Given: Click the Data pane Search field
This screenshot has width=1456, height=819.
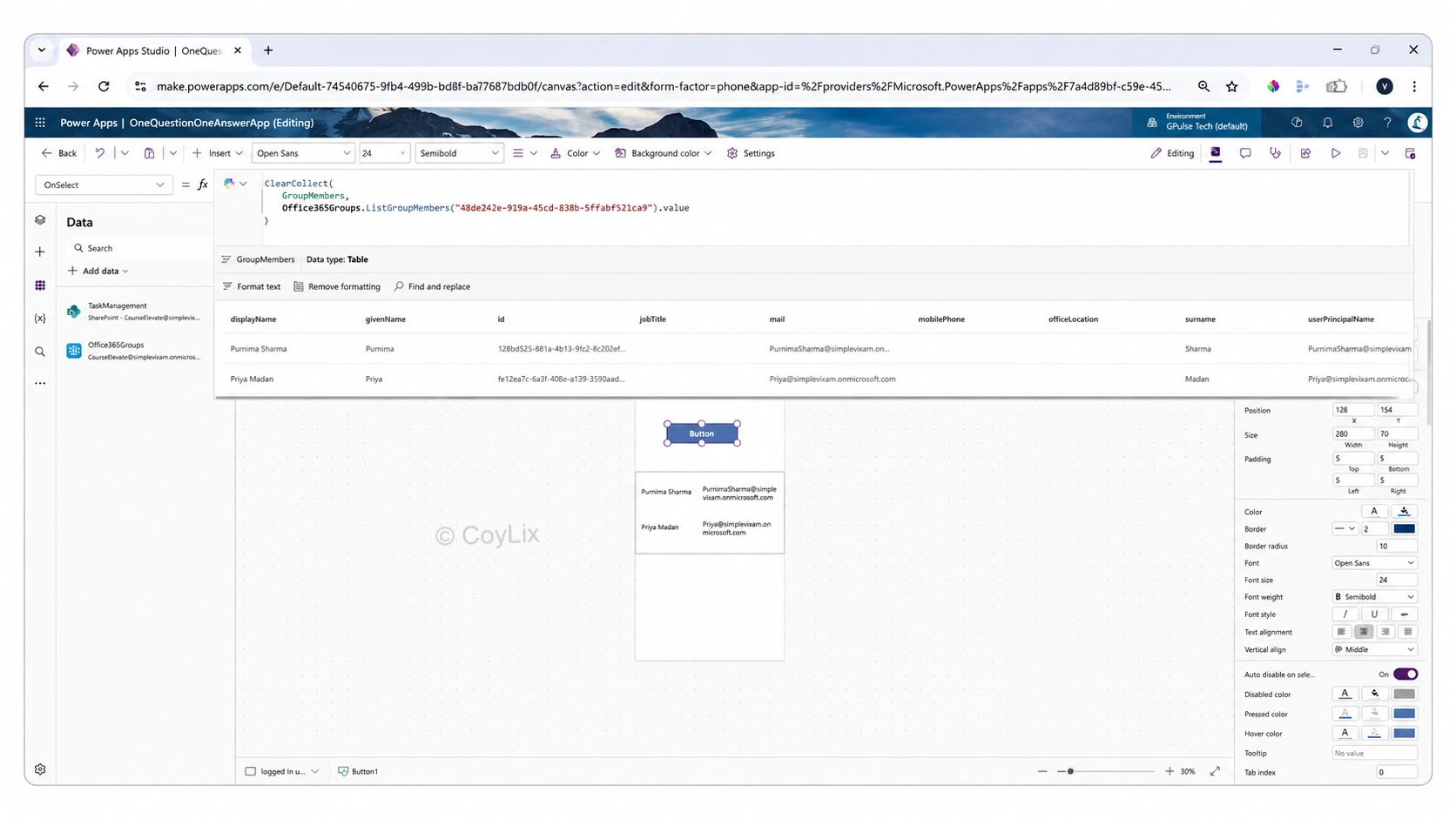Looking at the screenshot, I should (139, 248).
